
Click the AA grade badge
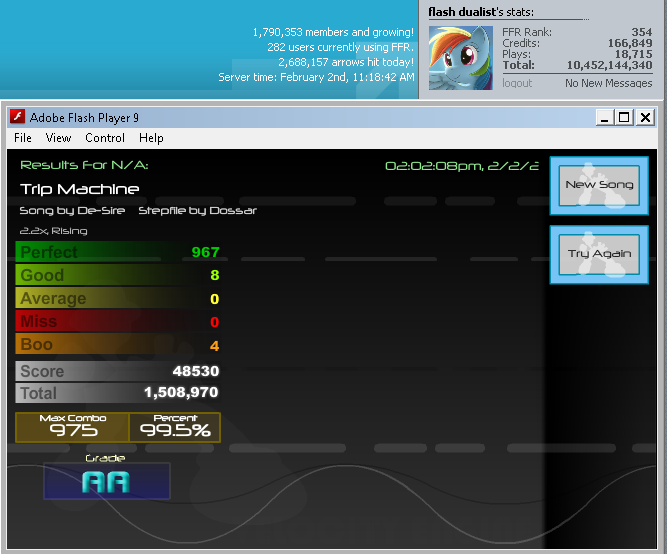pyautogui.click(x=107, y=481)
